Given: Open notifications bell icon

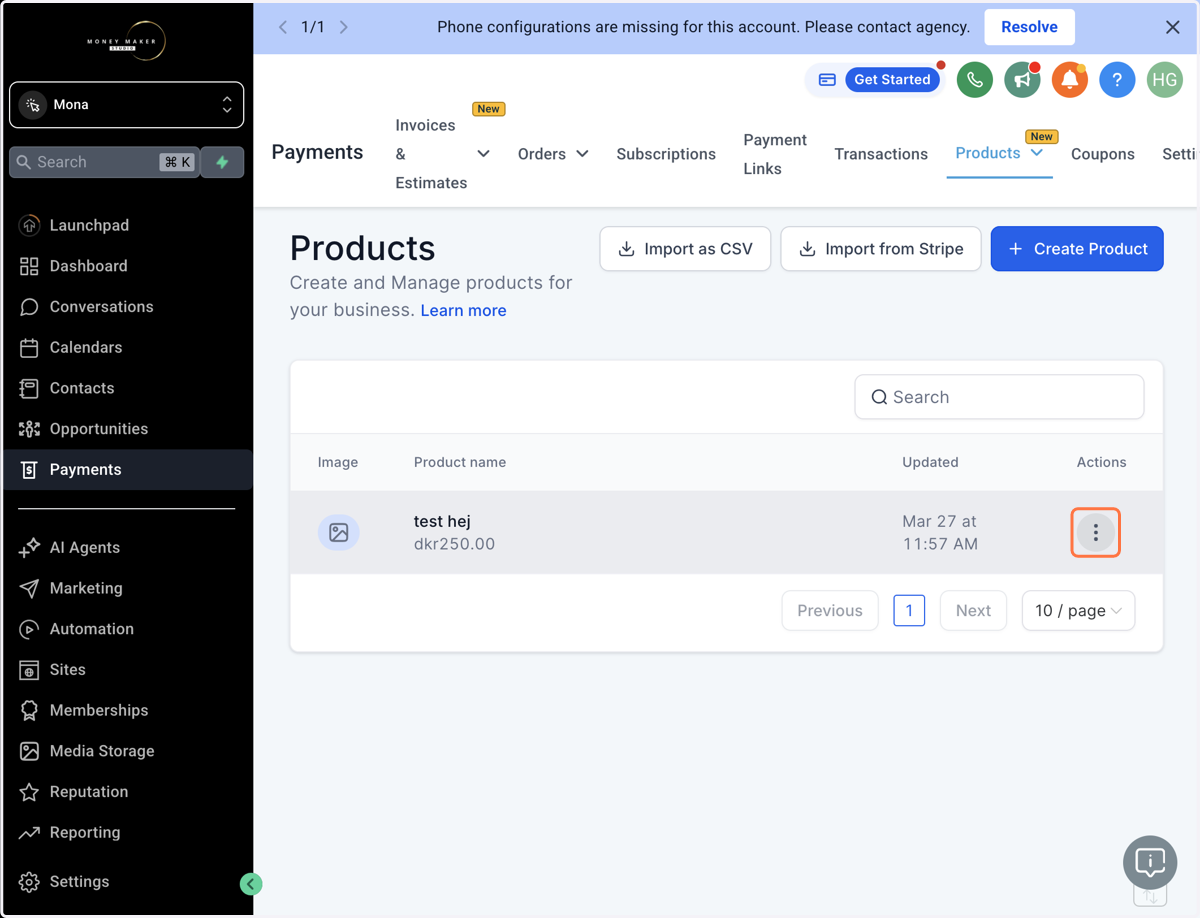Looking at the screenshot, I should 1069,80.
